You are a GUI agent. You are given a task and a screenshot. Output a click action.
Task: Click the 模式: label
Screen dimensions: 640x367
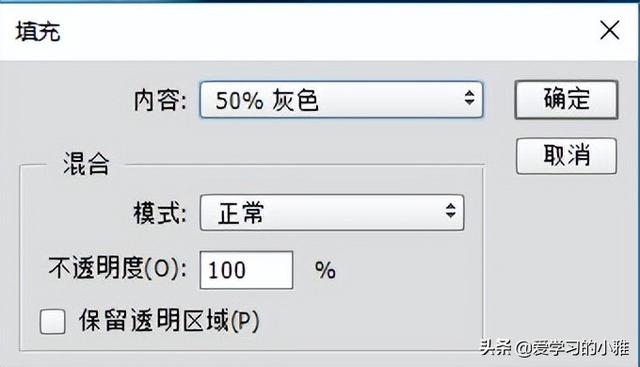(x=160, y=213)
